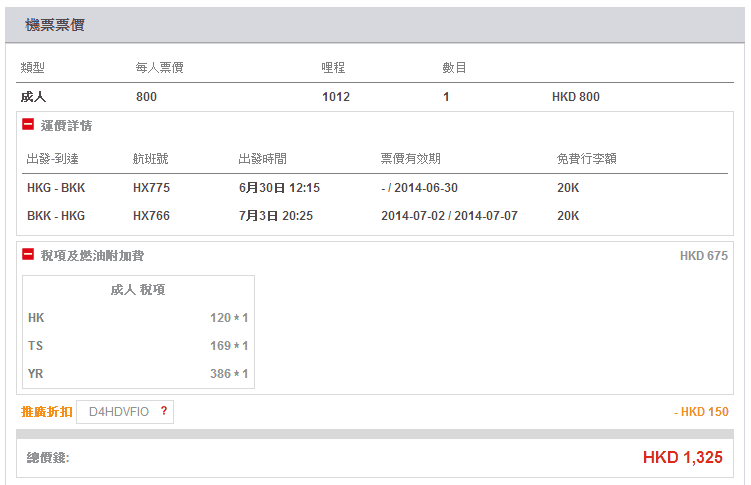
Task: Click the 運價詳情 section title
Action: click(67, 126)
